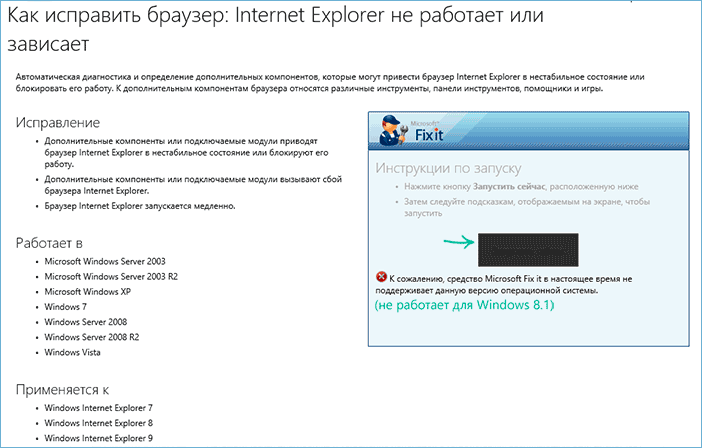Select "Windows Internet Explorer 9" item

tap(97, 439)
